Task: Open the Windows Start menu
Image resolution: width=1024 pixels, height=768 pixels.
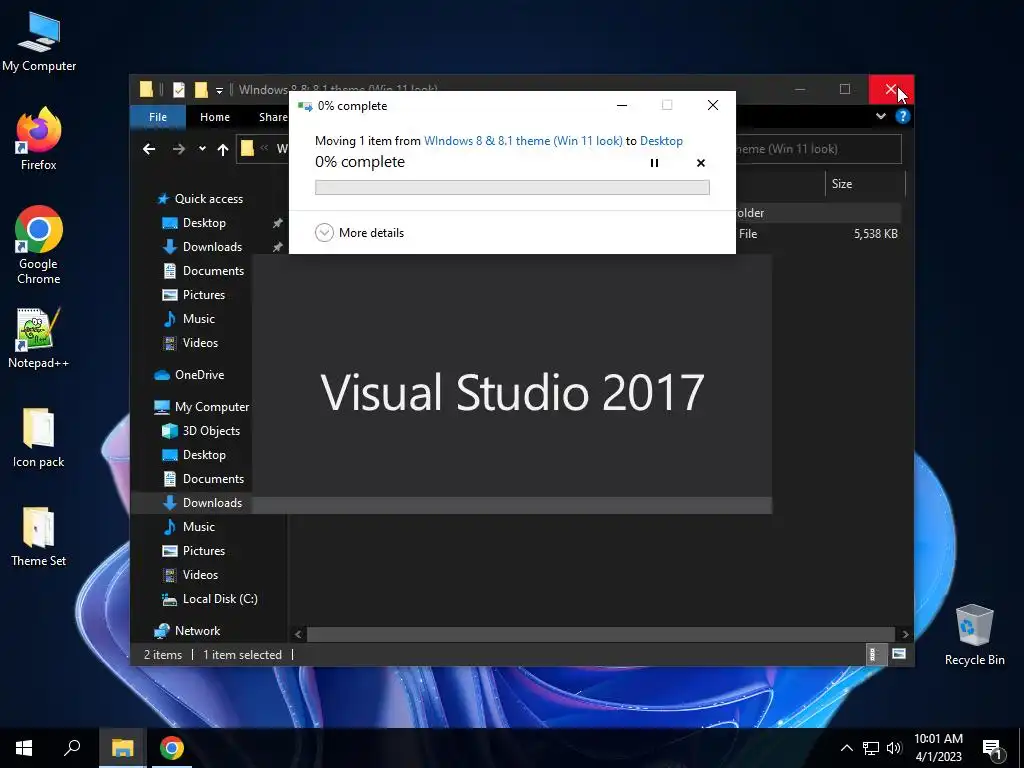Action: pyautogui.click(x=24, y=748)
